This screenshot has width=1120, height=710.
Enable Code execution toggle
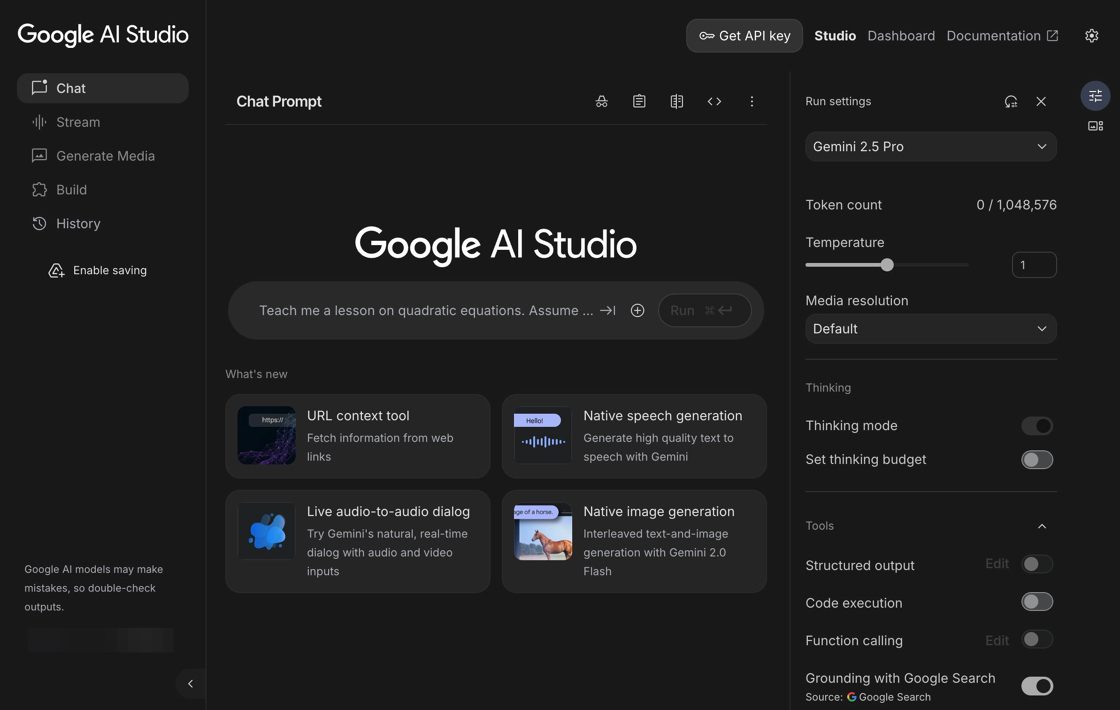coord(1037,602)
